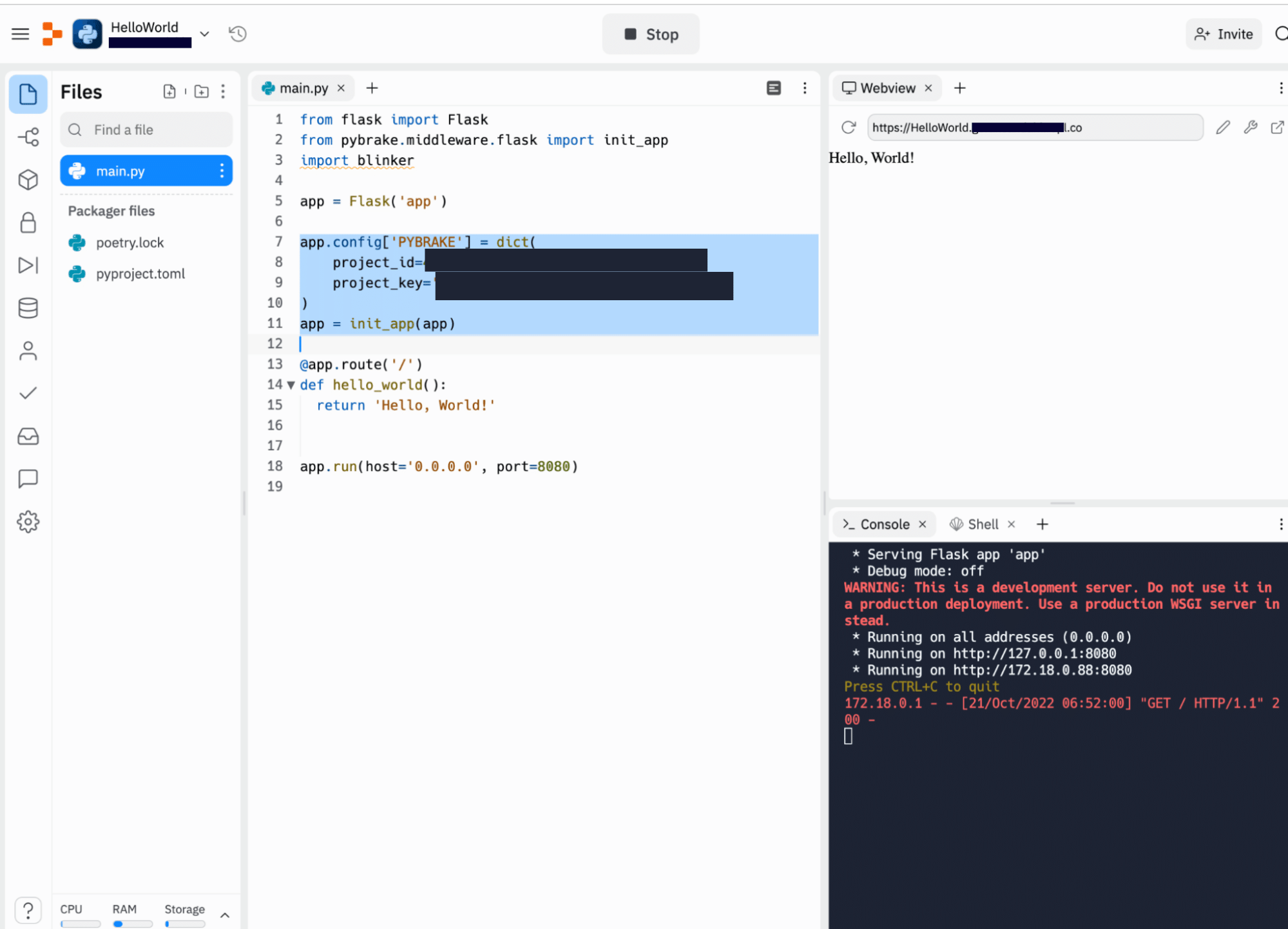
Task: Expand the HelloWorld project dropdown chevron
Action: point(204,34)
